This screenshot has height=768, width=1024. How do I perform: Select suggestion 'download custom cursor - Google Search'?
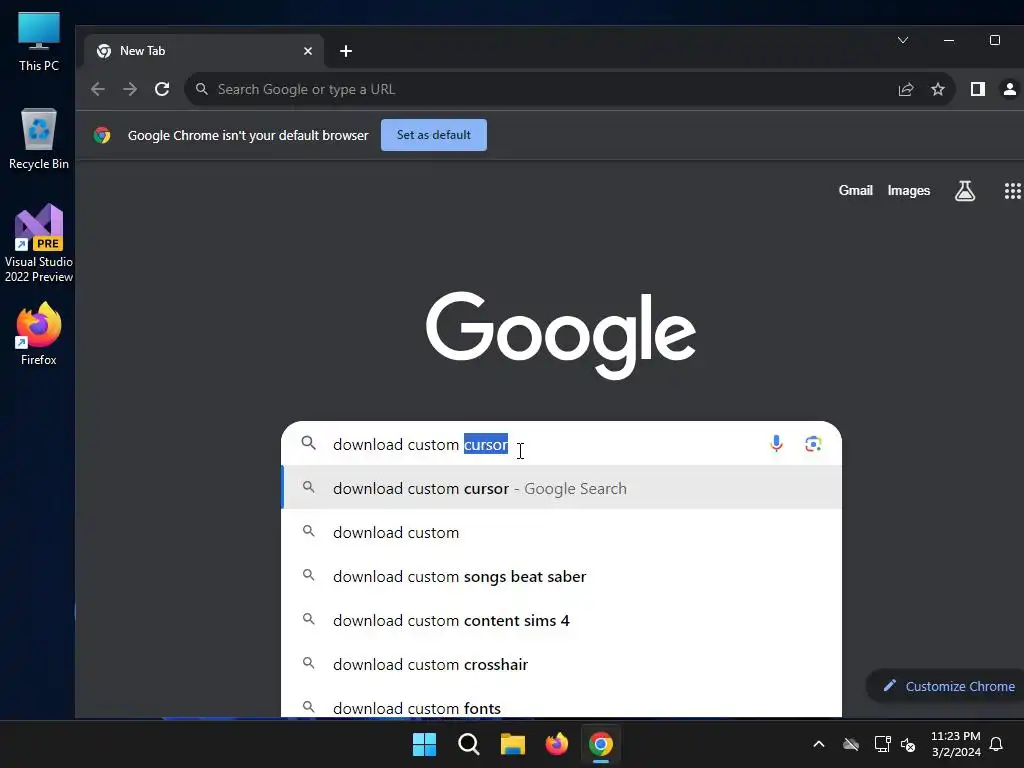pyautogui.click(x=562, y=488)
